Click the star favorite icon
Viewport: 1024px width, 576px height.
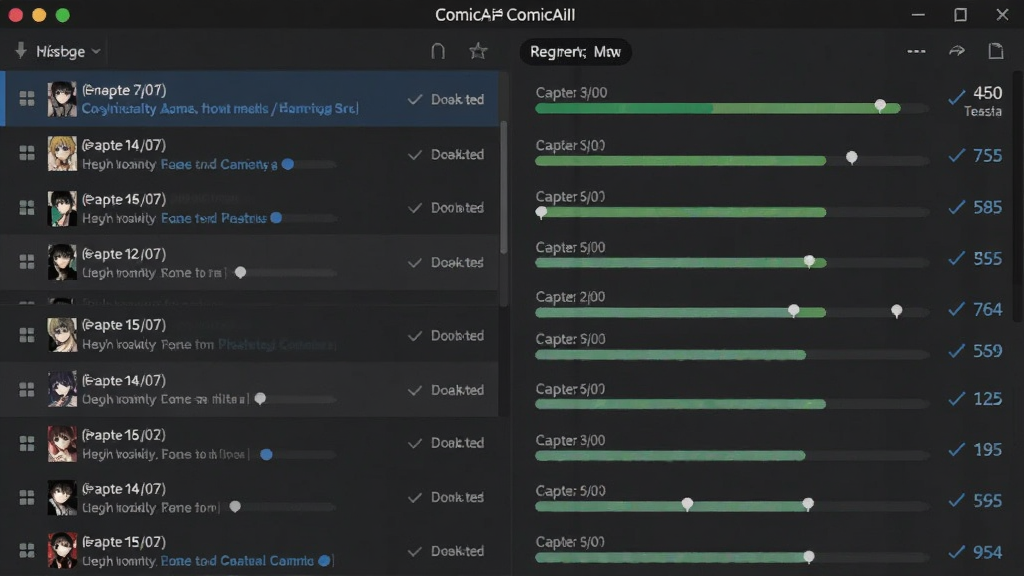coord(478,51)
